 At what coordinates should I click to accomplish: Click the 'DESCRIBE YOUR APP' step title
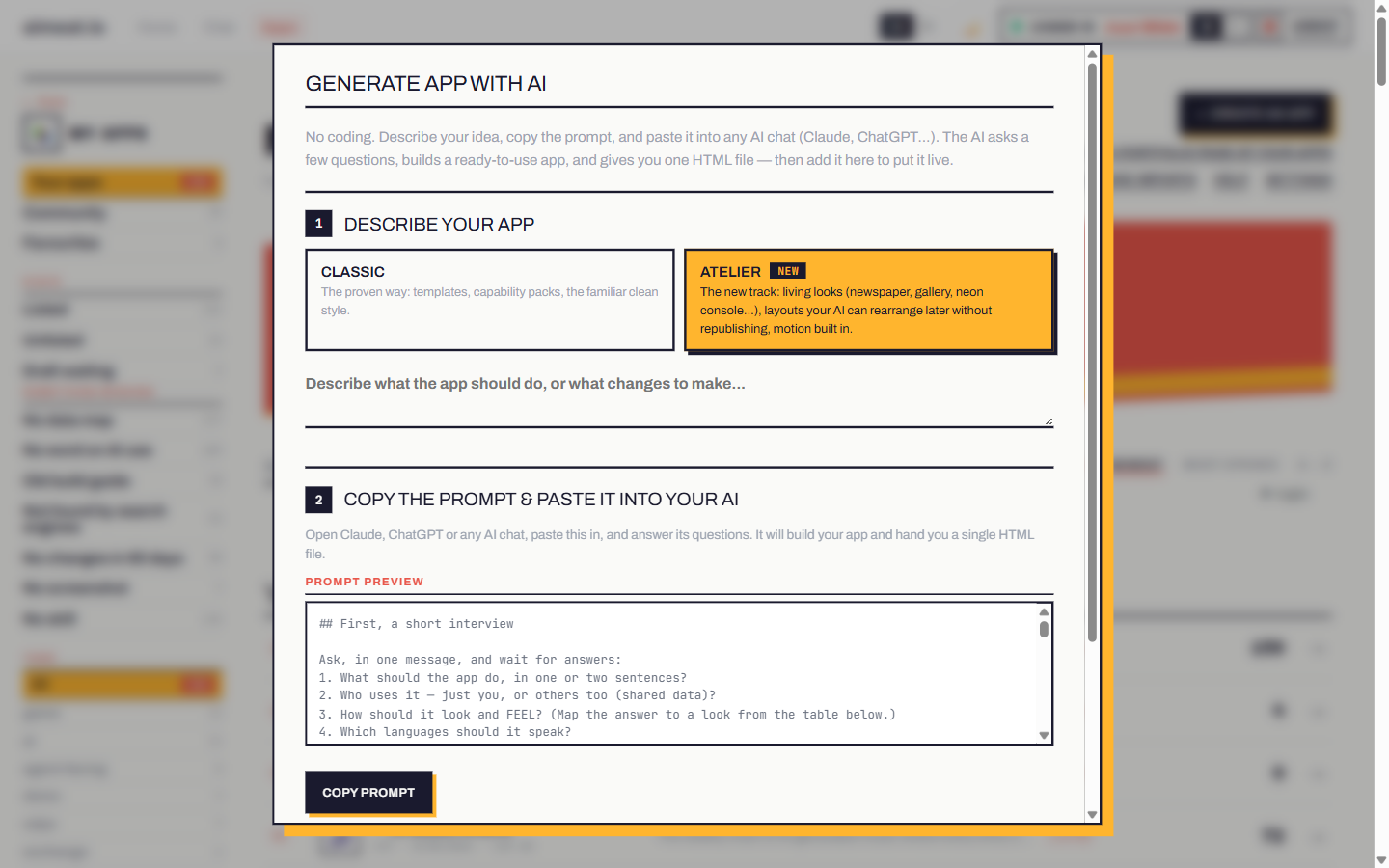(x=439, y=224)
